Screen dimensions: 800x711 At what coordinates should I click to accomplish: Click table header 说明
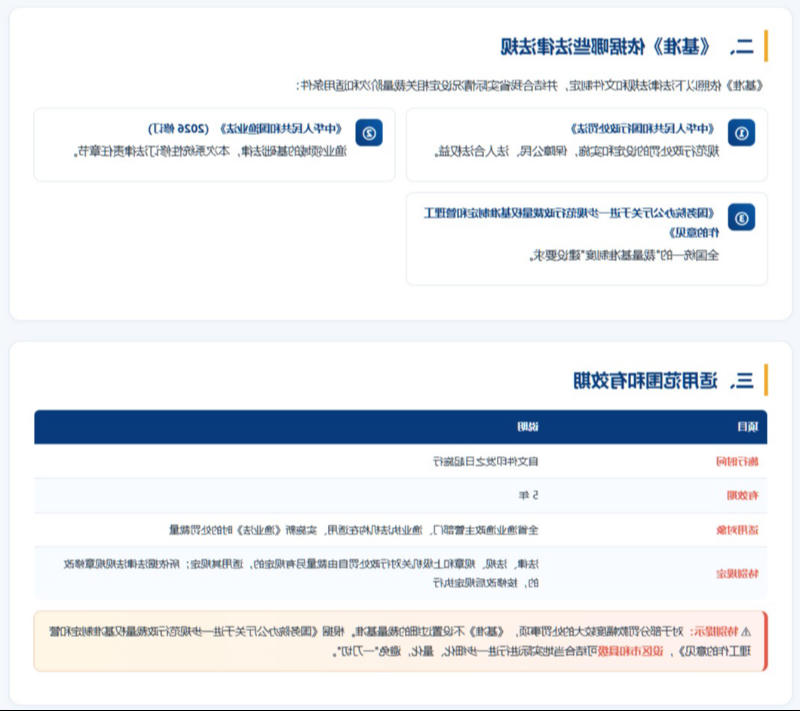coord(528,426)
